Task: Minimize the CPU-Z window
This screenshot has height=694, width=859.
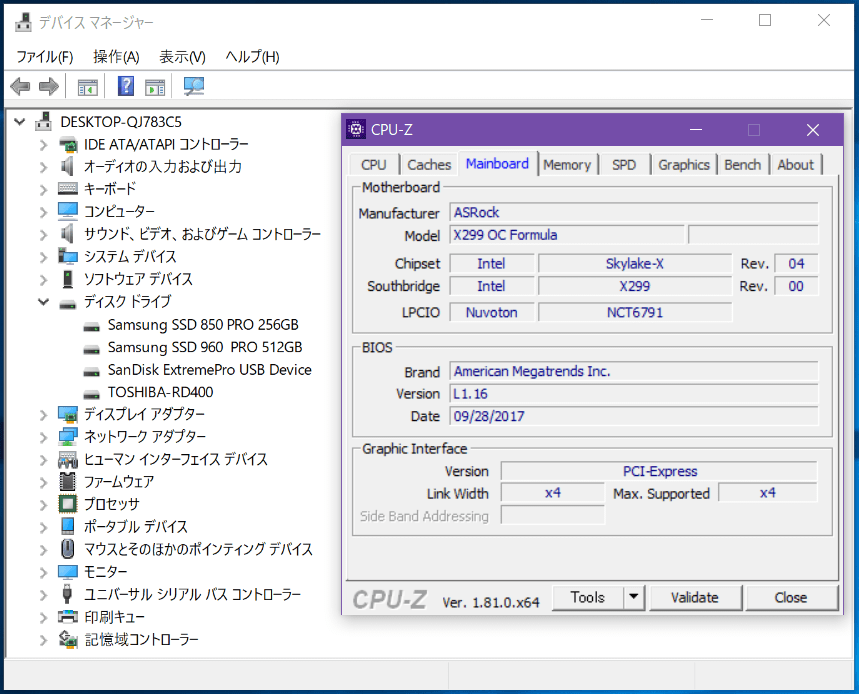Action: pos(696,130)
